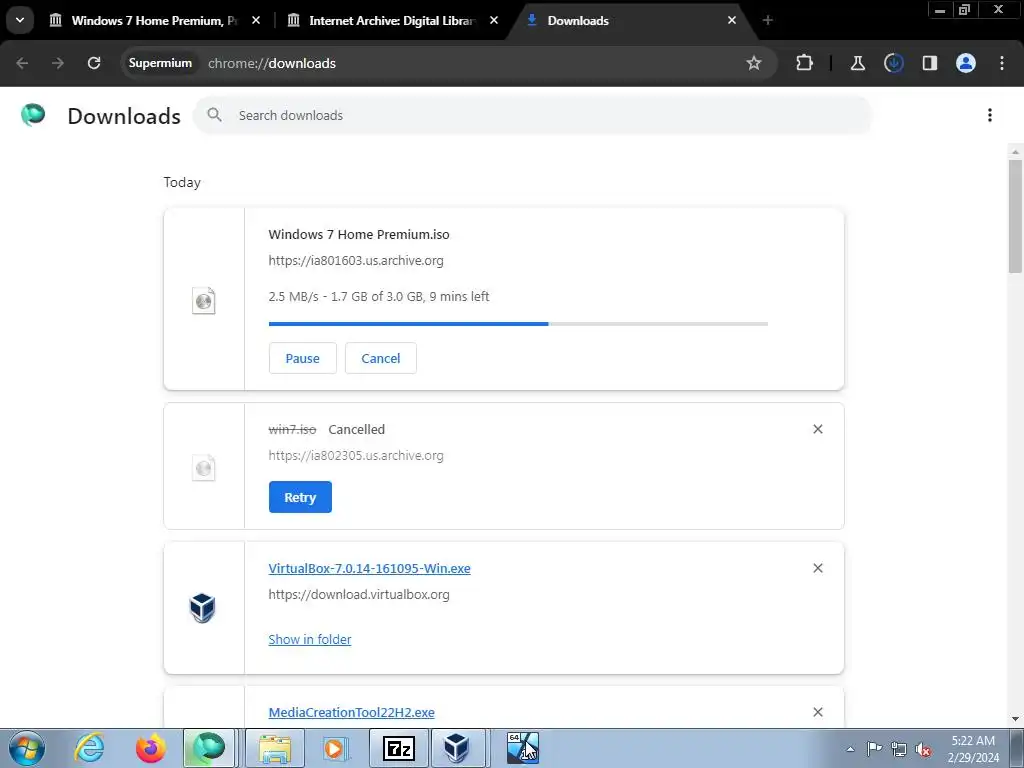1024x768 pixels.
Task: Open the tab search dropdown arrow
Action: [x=20, y=20]
